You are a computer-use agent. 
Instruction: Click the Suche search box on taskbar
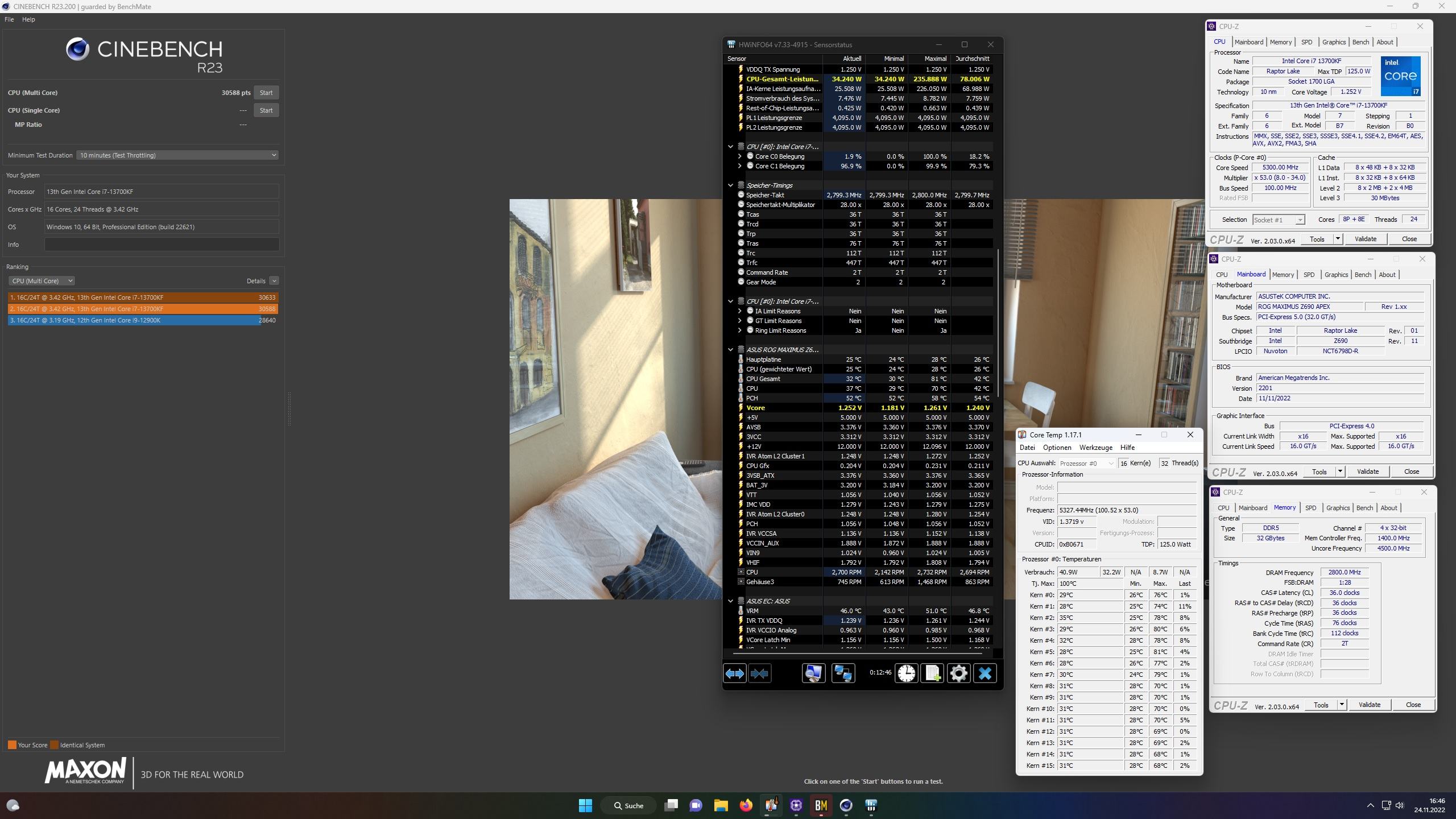(x=628, y=805)
